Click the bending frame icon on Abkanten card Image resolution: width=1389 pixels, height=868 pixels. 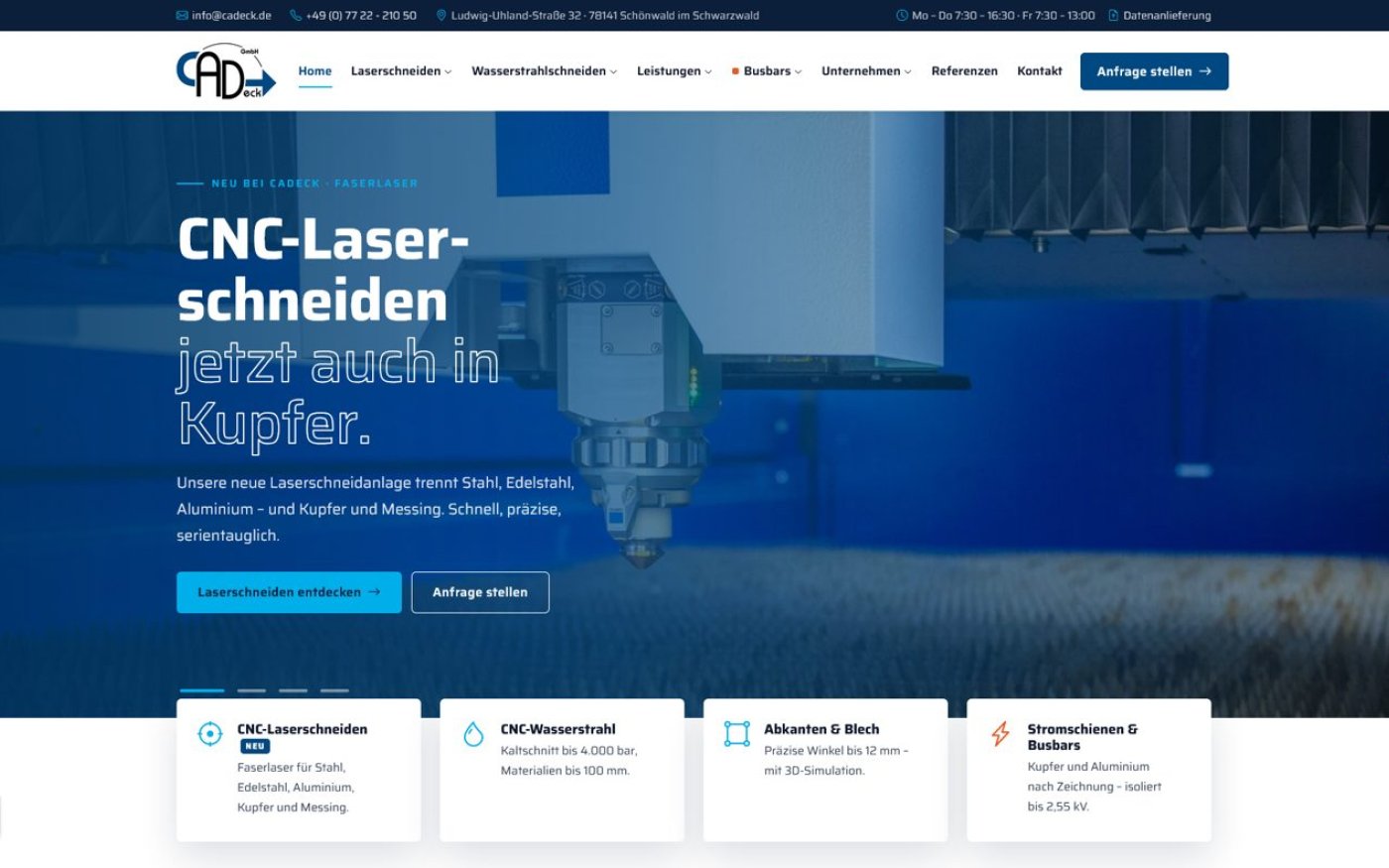click(x=737, y=734)
